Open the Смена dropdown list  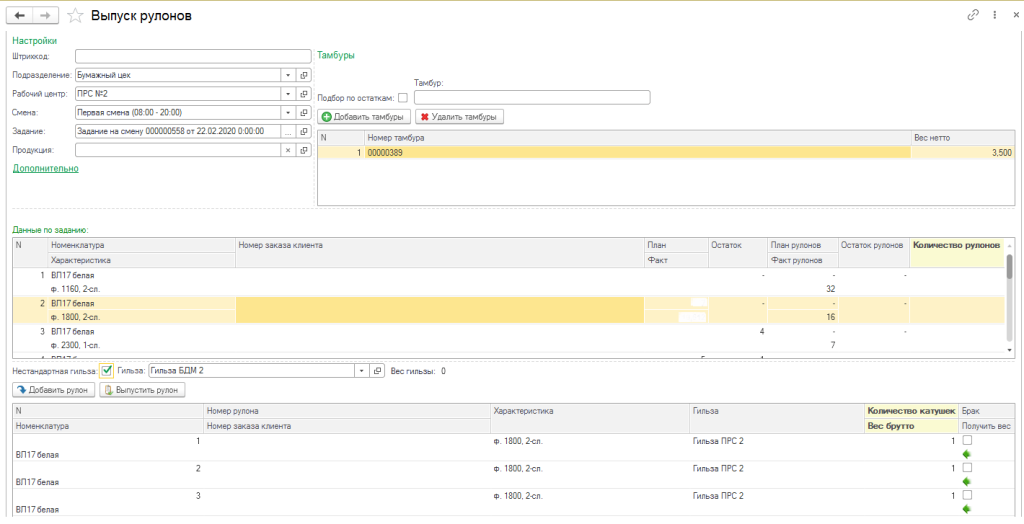[289, 112]
